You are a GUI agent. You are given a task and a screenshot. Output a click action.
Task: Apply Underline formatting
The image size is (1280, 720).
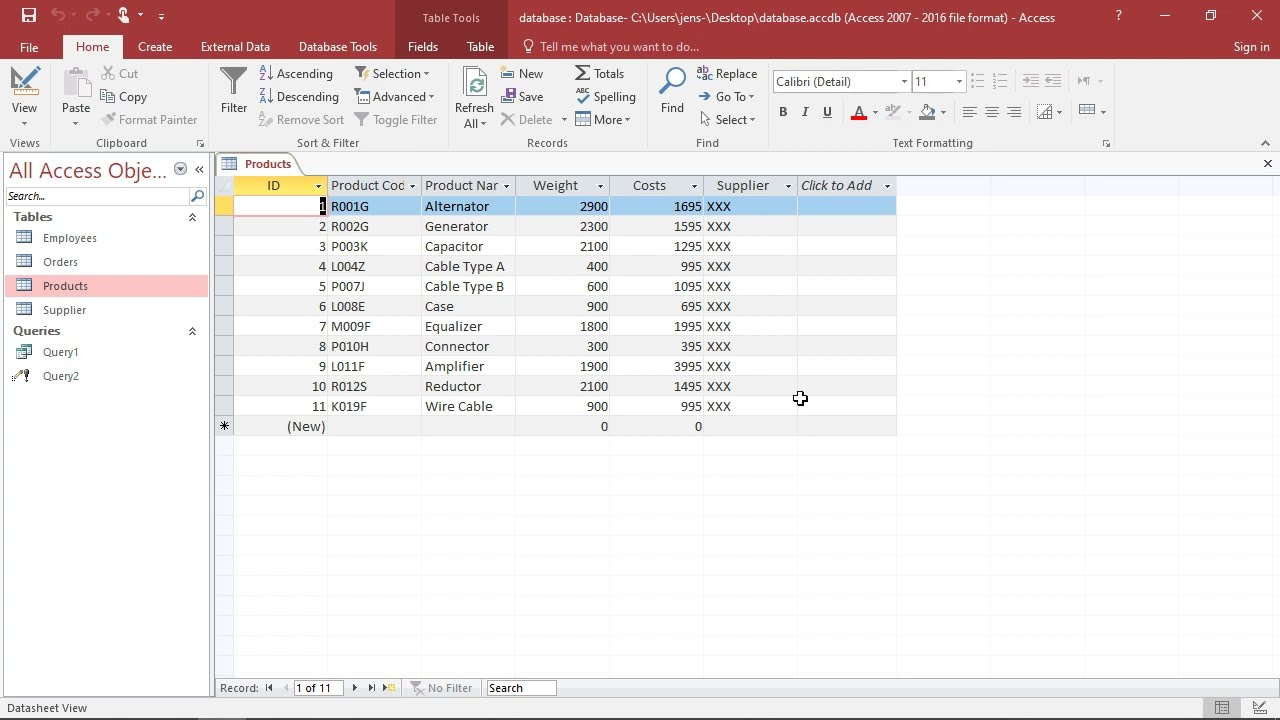(827, 111)
